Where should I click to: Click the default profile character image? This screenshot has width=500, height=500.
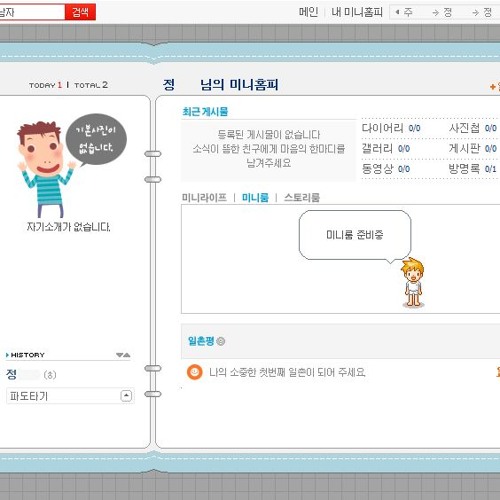(x=47, y=169)
